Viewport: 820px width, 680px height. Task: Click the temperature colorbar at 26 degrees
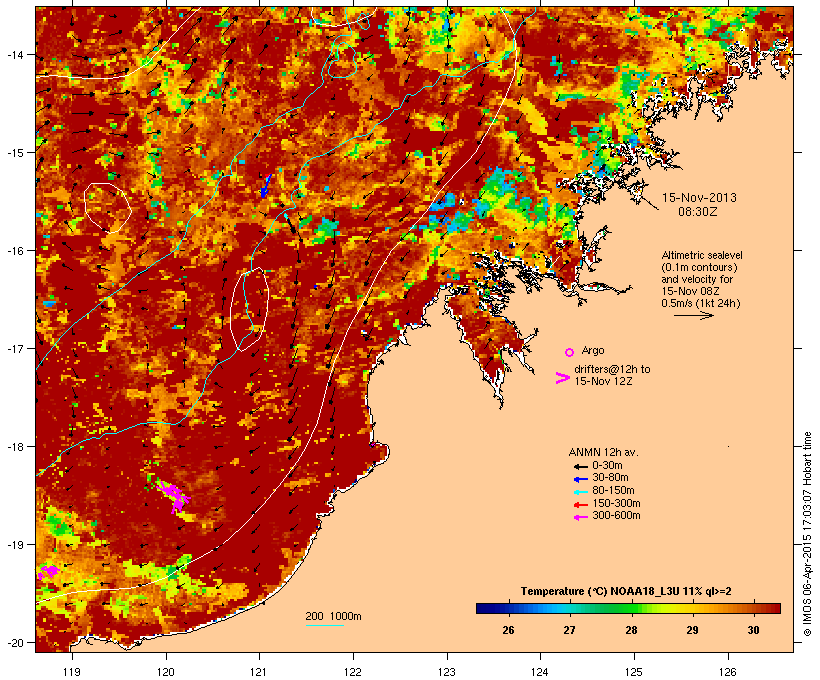[508, 608]
